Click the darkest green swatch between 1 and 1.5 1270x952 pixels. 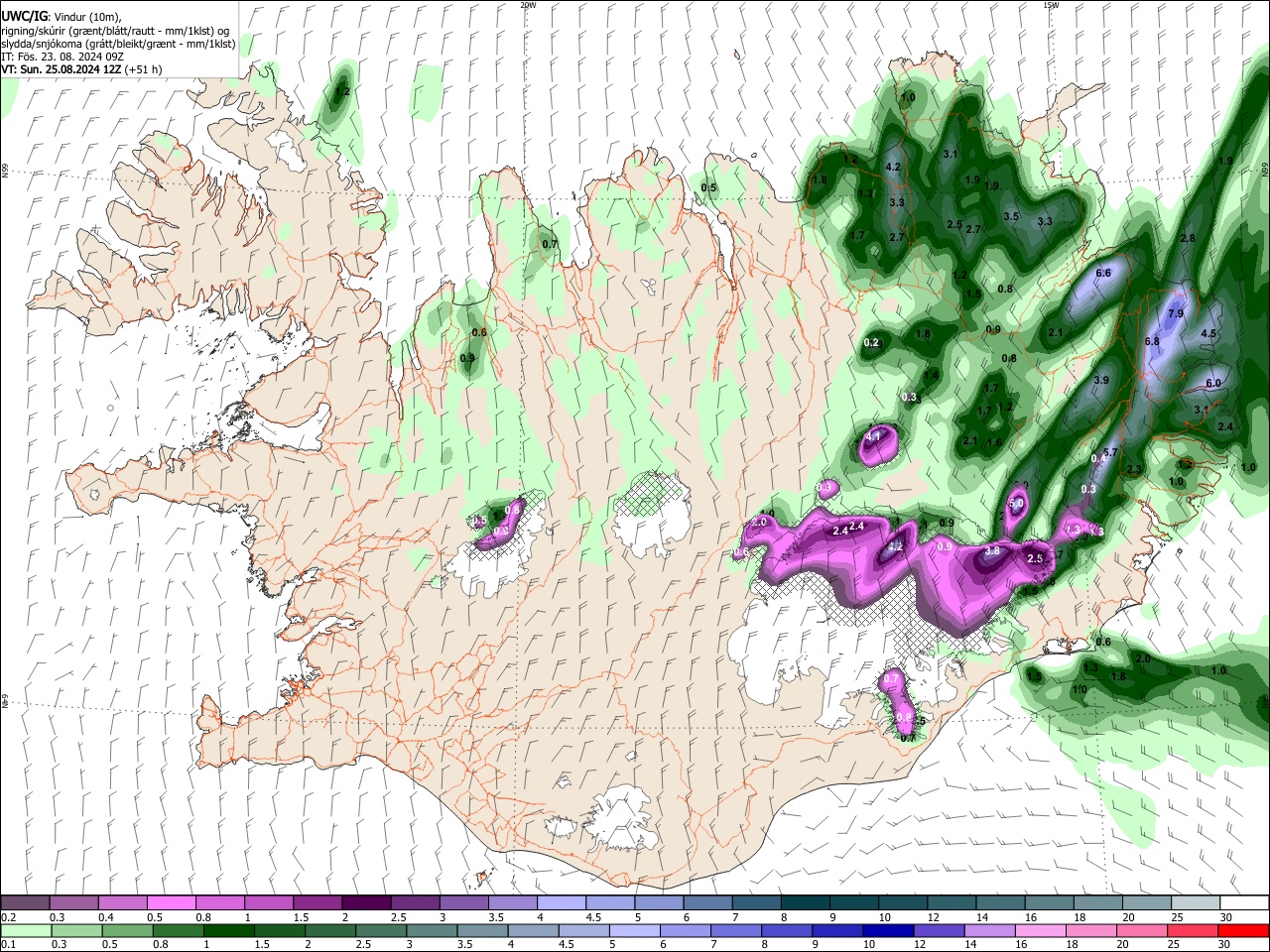[x=228, y=930]
